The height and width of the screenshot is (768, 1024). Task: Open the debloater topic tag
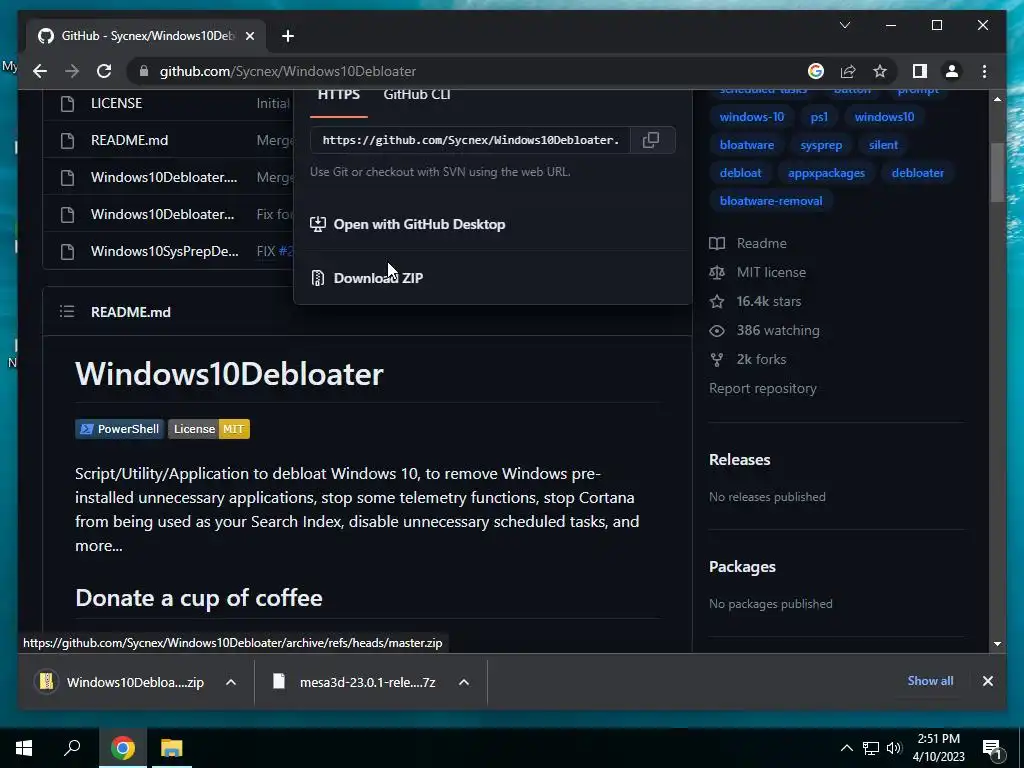pyautogui.click(x=918, y=173)
